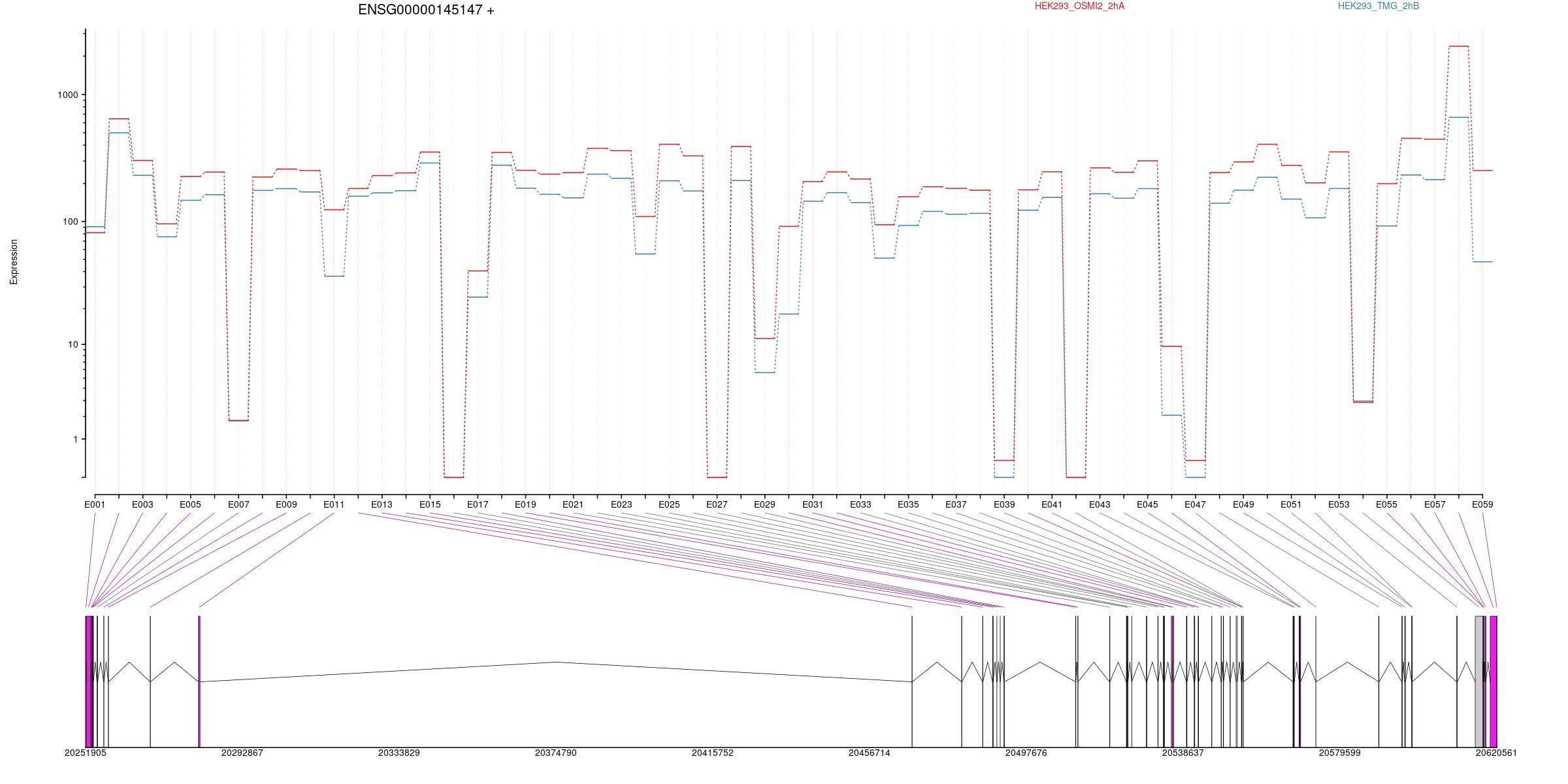Click the exon label E019
This screenshot has height=784, width=1568.
525,504
